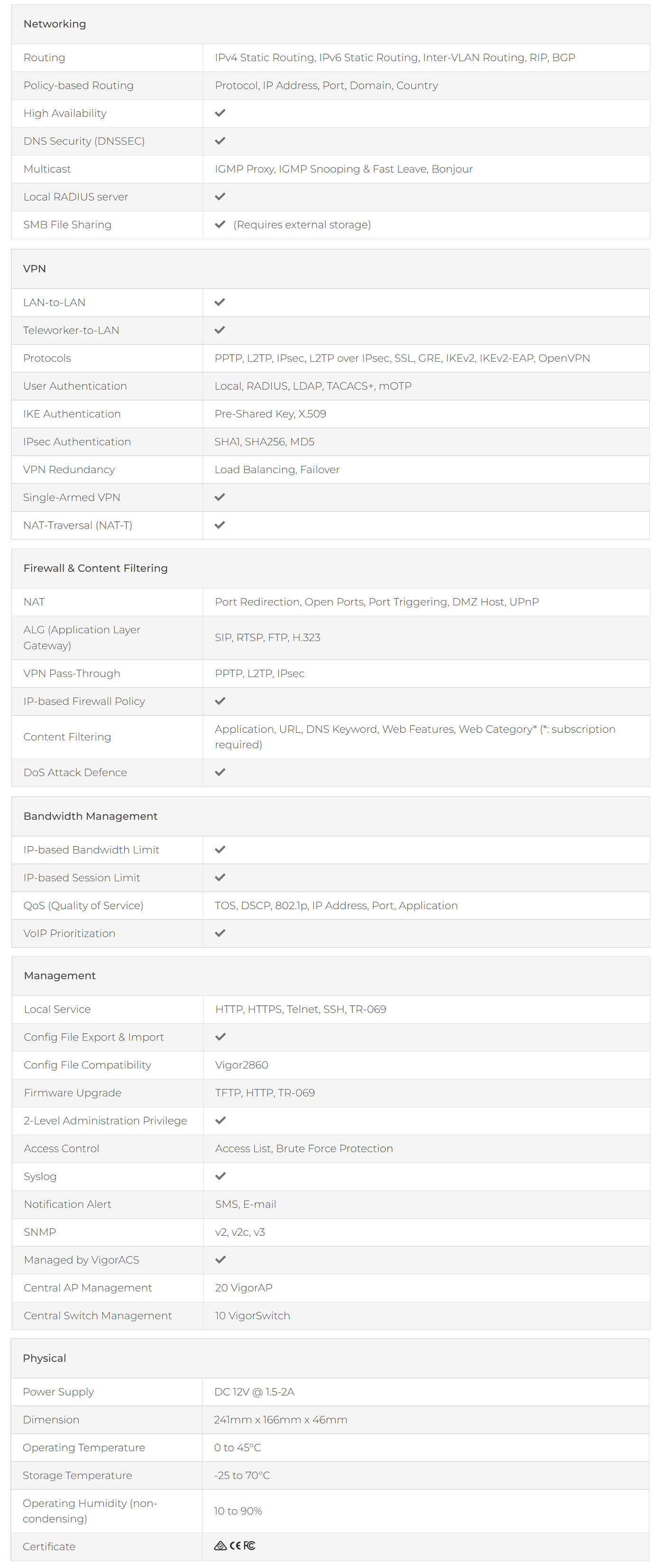Click the SMB File Sharing checkmark icon

221,225
